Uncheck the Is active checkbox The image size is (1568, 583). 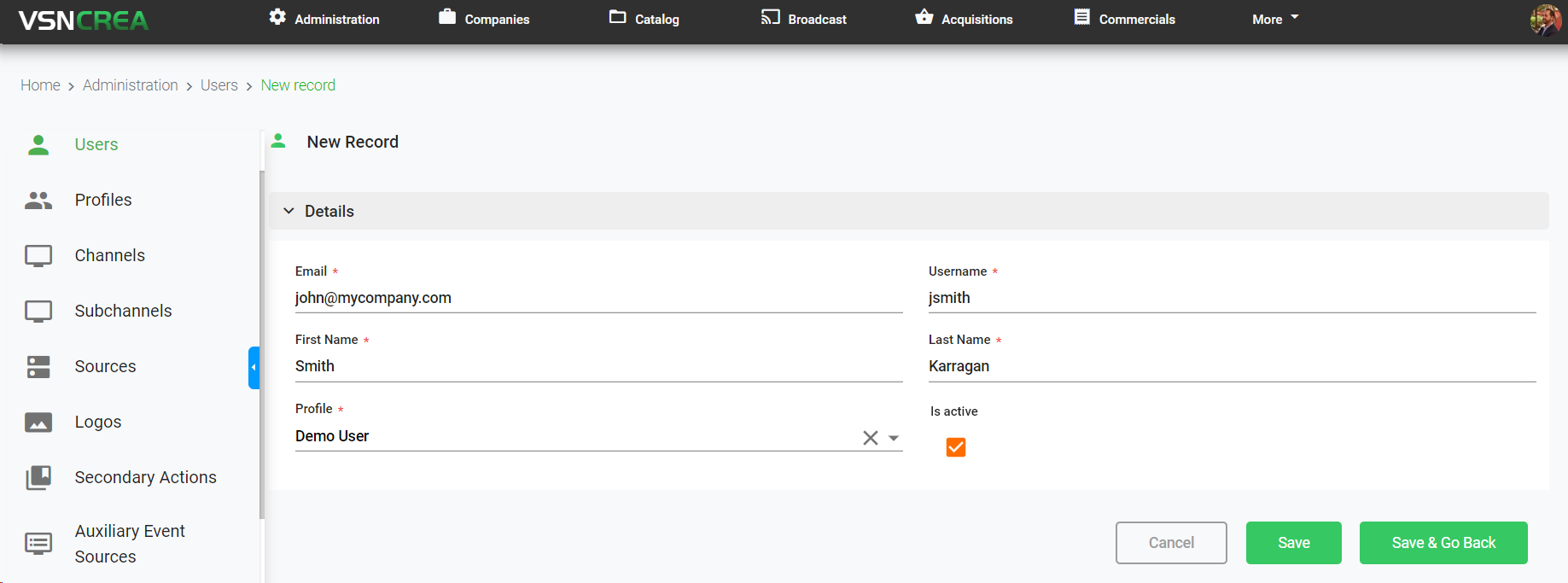[956, 447]
